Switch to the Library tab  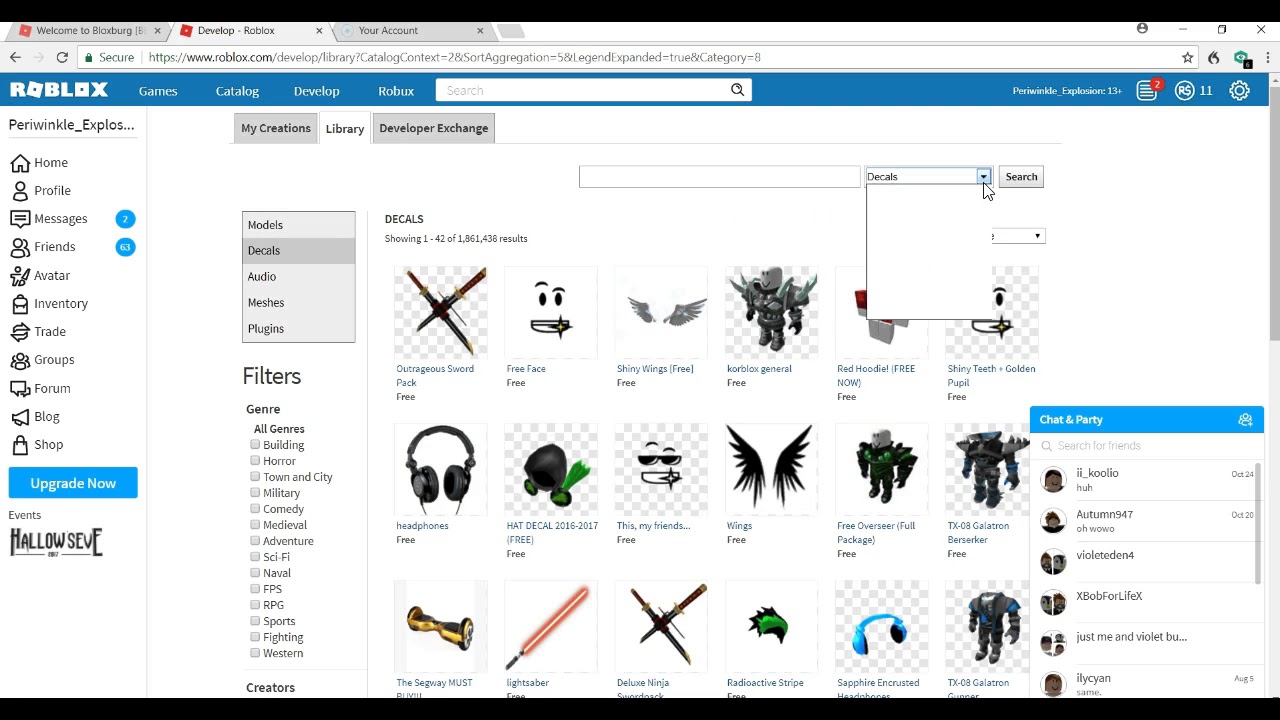[345, 129]
